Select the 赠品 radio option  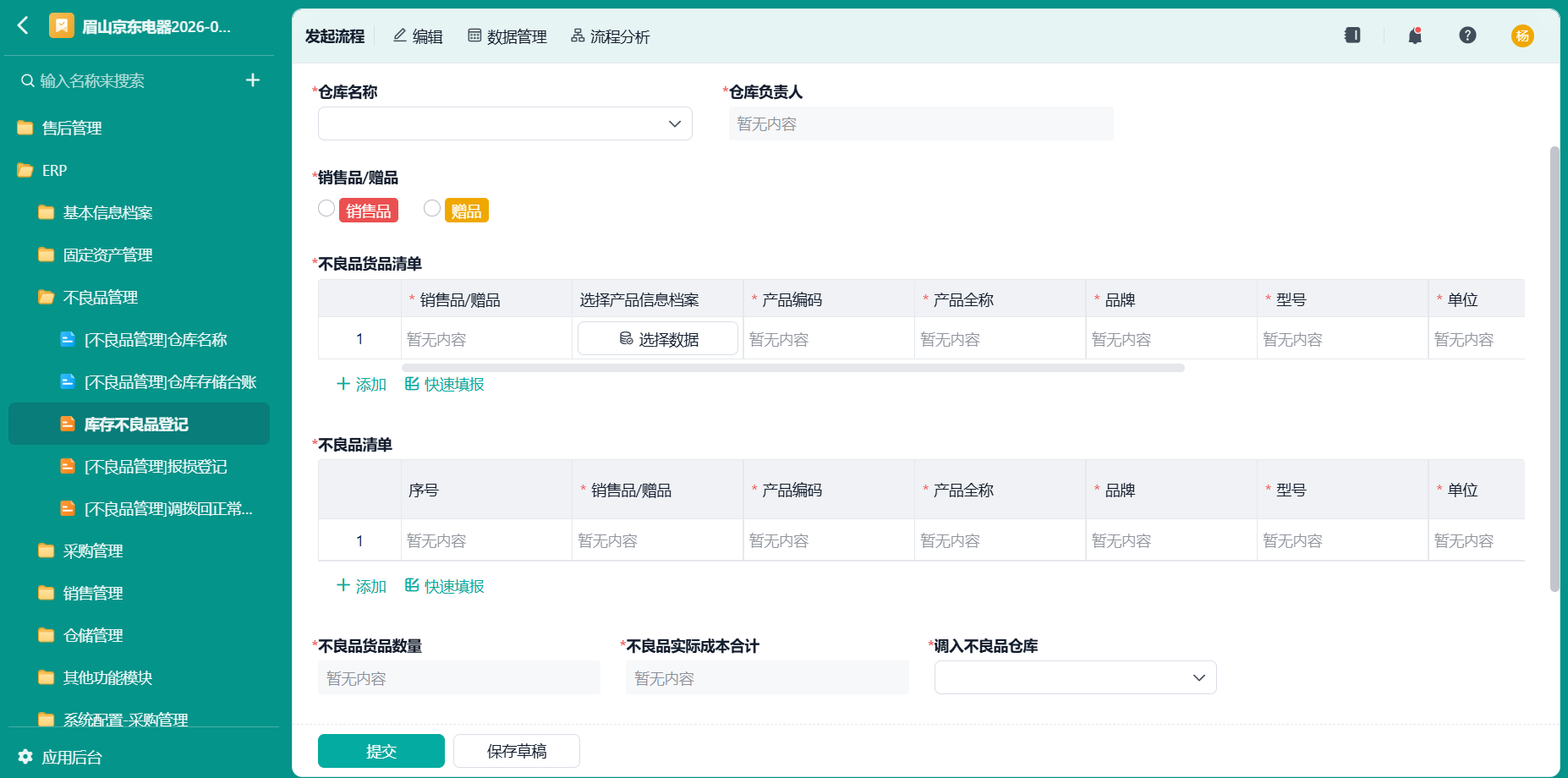pos(432,208)
